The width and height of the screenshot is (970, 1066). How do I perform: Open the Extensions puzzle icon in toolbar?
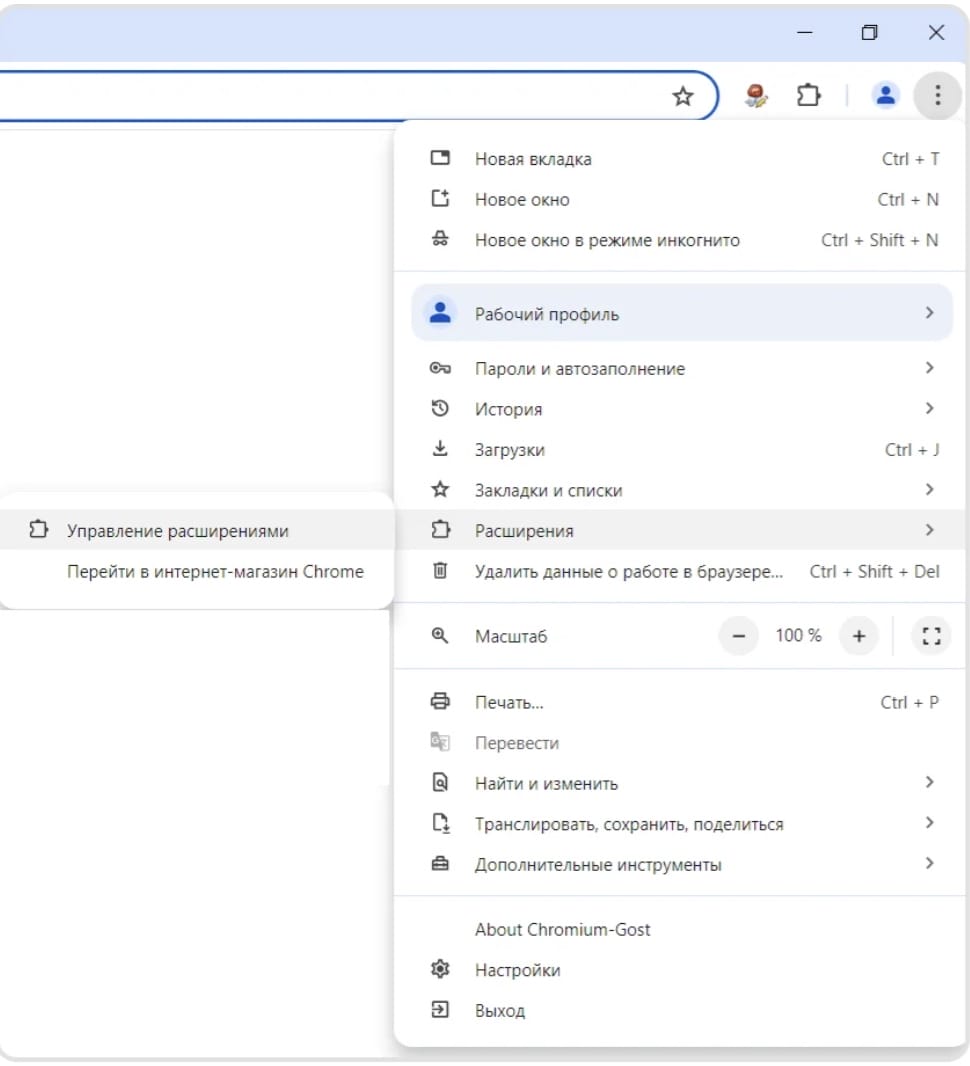pos(808,96)
